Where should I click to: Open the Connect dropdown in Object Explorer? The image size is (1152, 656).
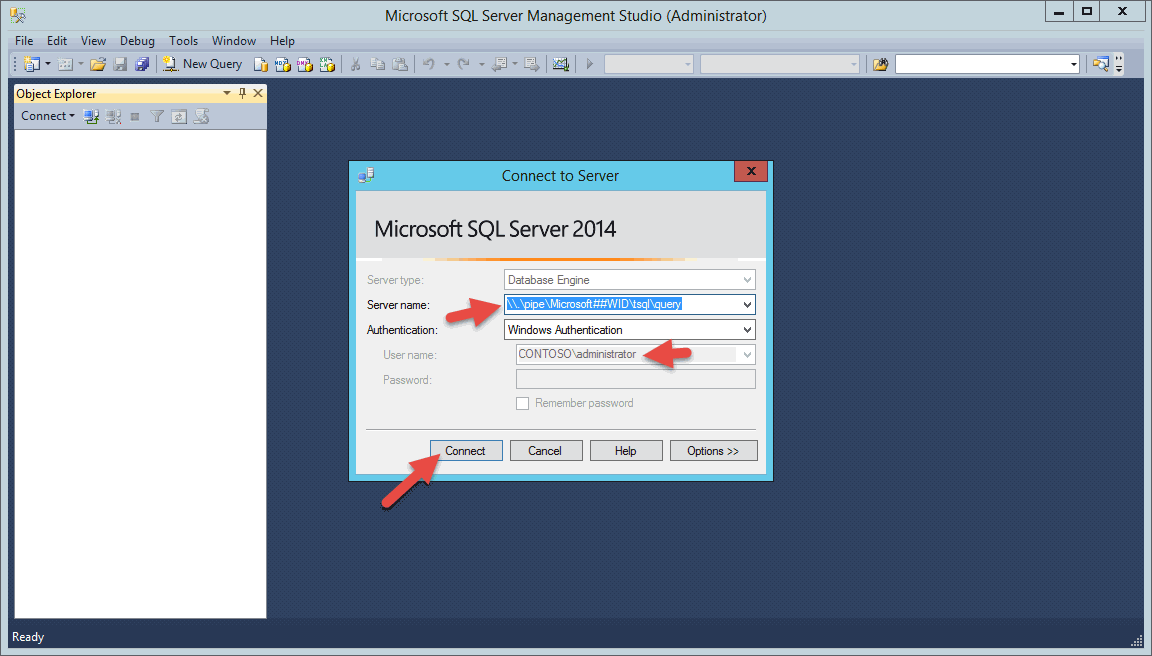pyautogui.click(x=48, y=116)
